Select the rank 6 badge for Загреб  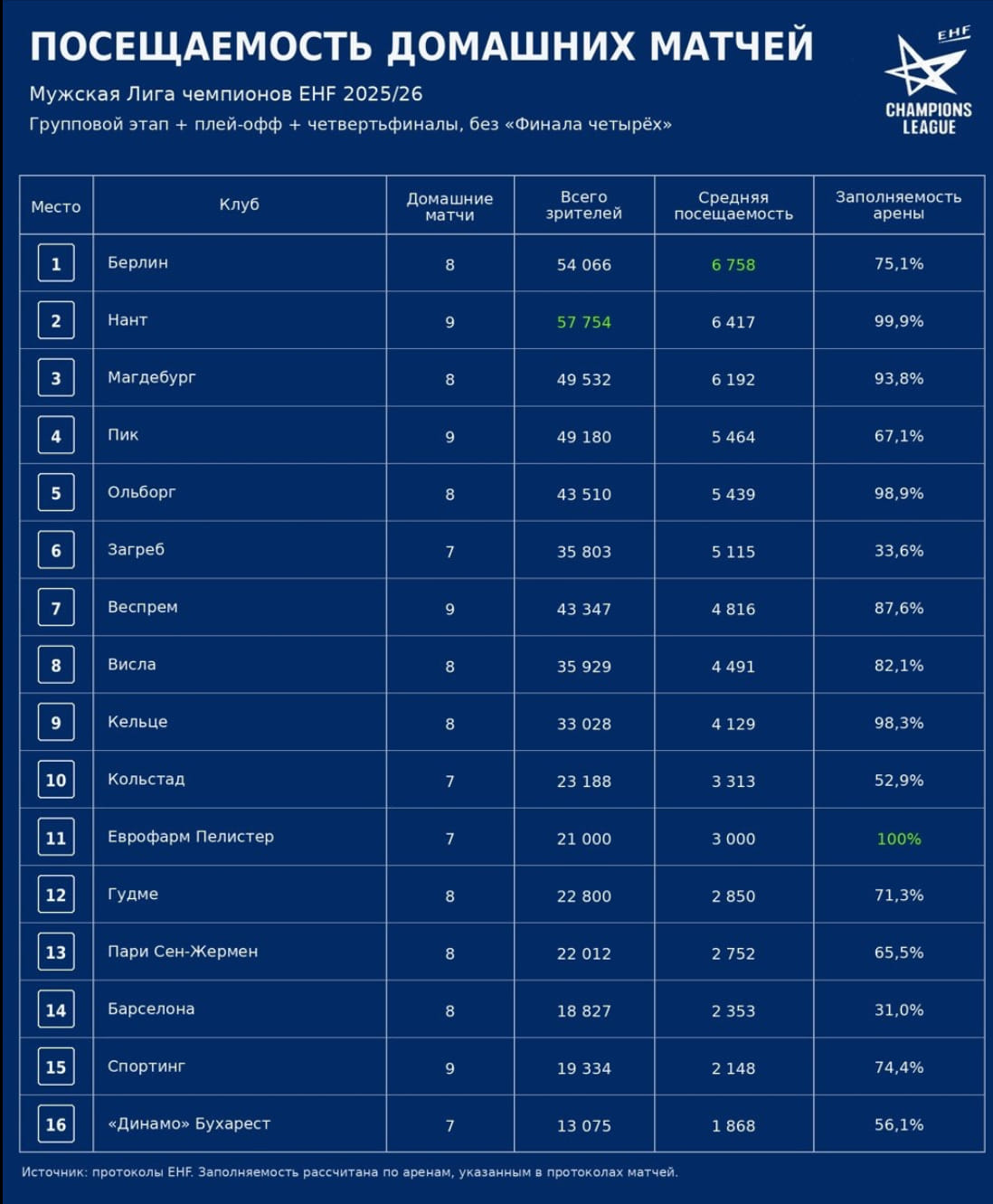(x=56, y=550)
